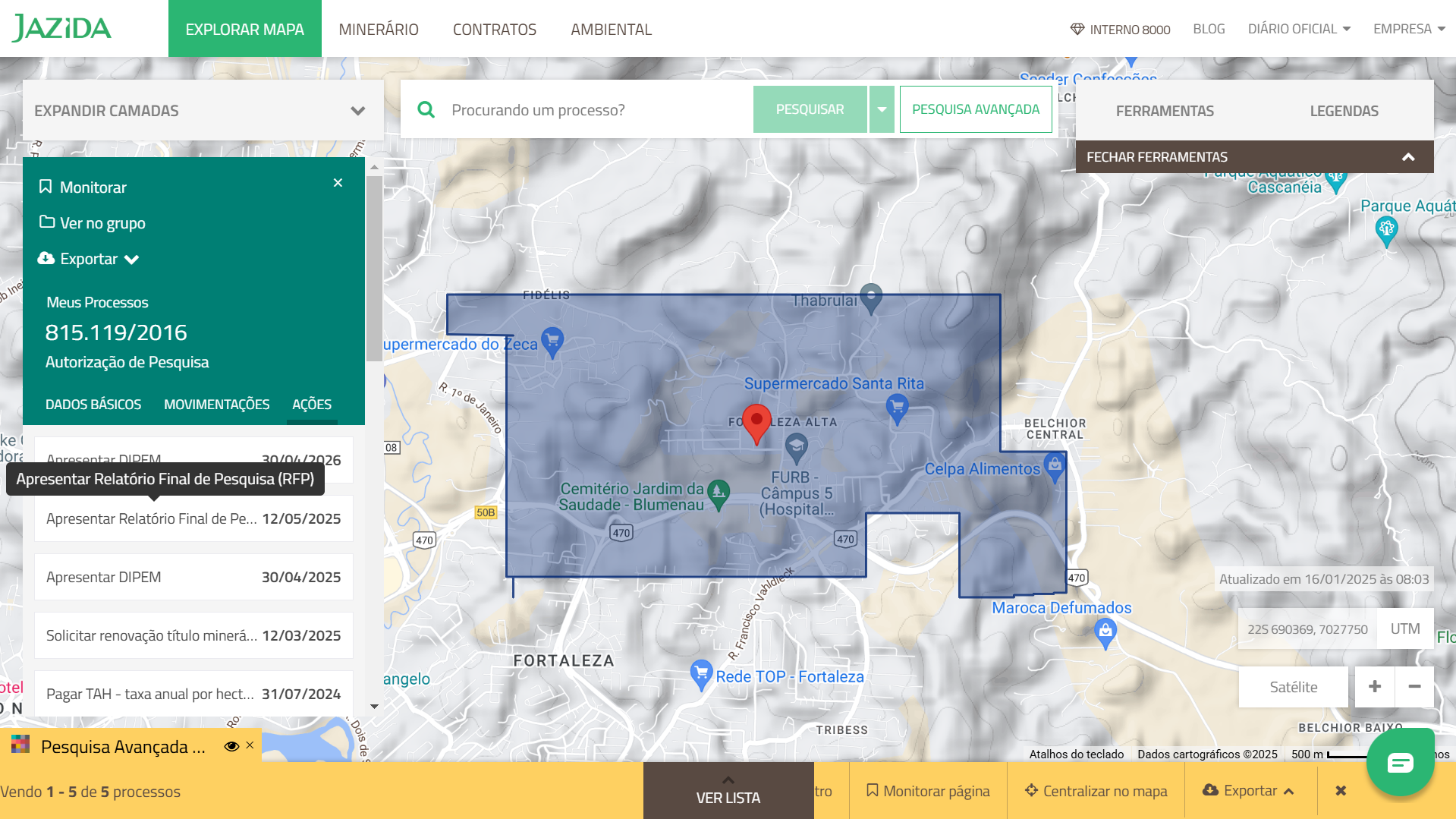Click the Interno 8000 diamond icon
Image resolution: width=1456 pixels, height=819 pixels.
[x=1077, y=29]
